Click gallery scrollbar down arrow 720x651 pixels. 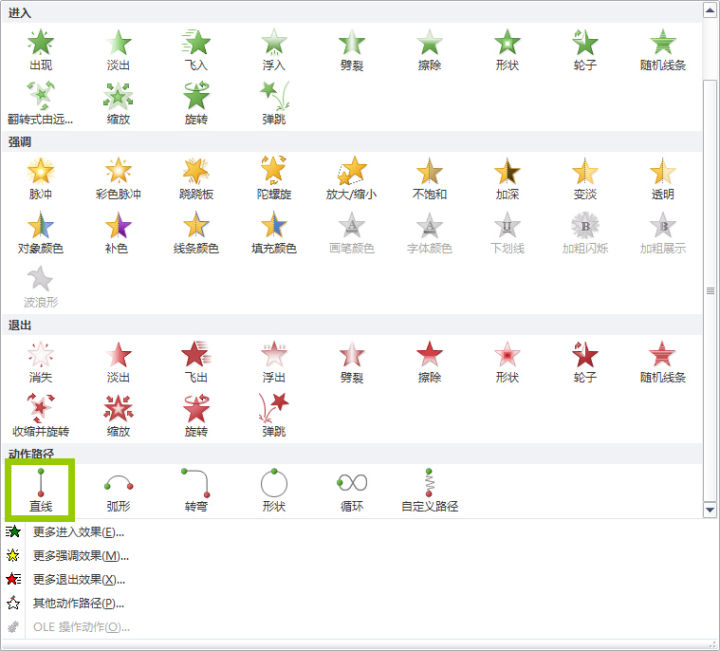coord(710,509)
